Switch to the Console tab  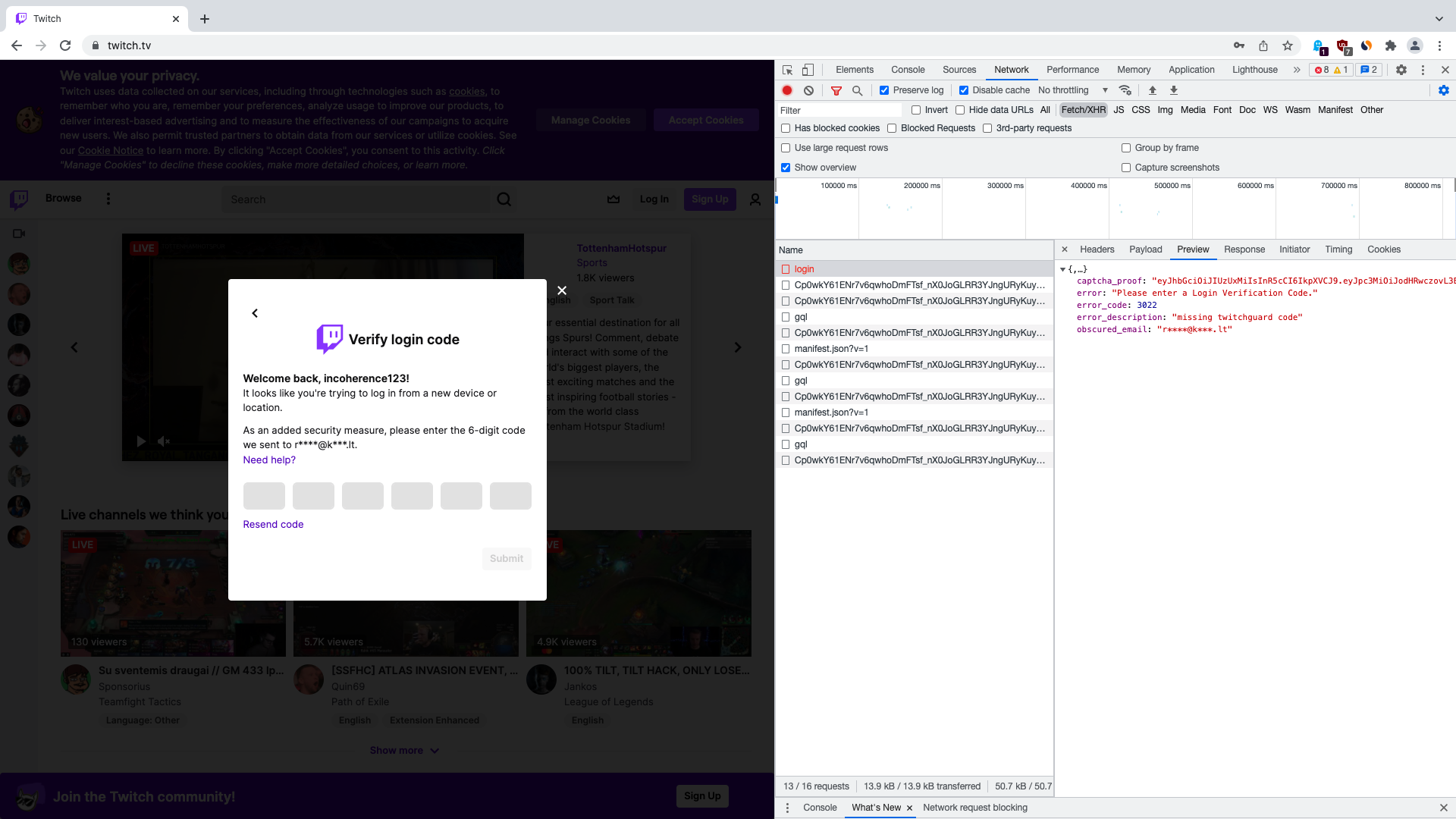[908, 70]
